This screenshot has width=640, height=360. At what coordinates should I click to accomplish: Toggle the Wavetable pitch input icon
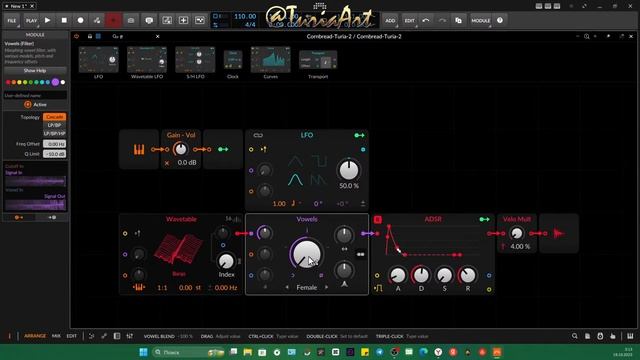click(x=138, y=233)
